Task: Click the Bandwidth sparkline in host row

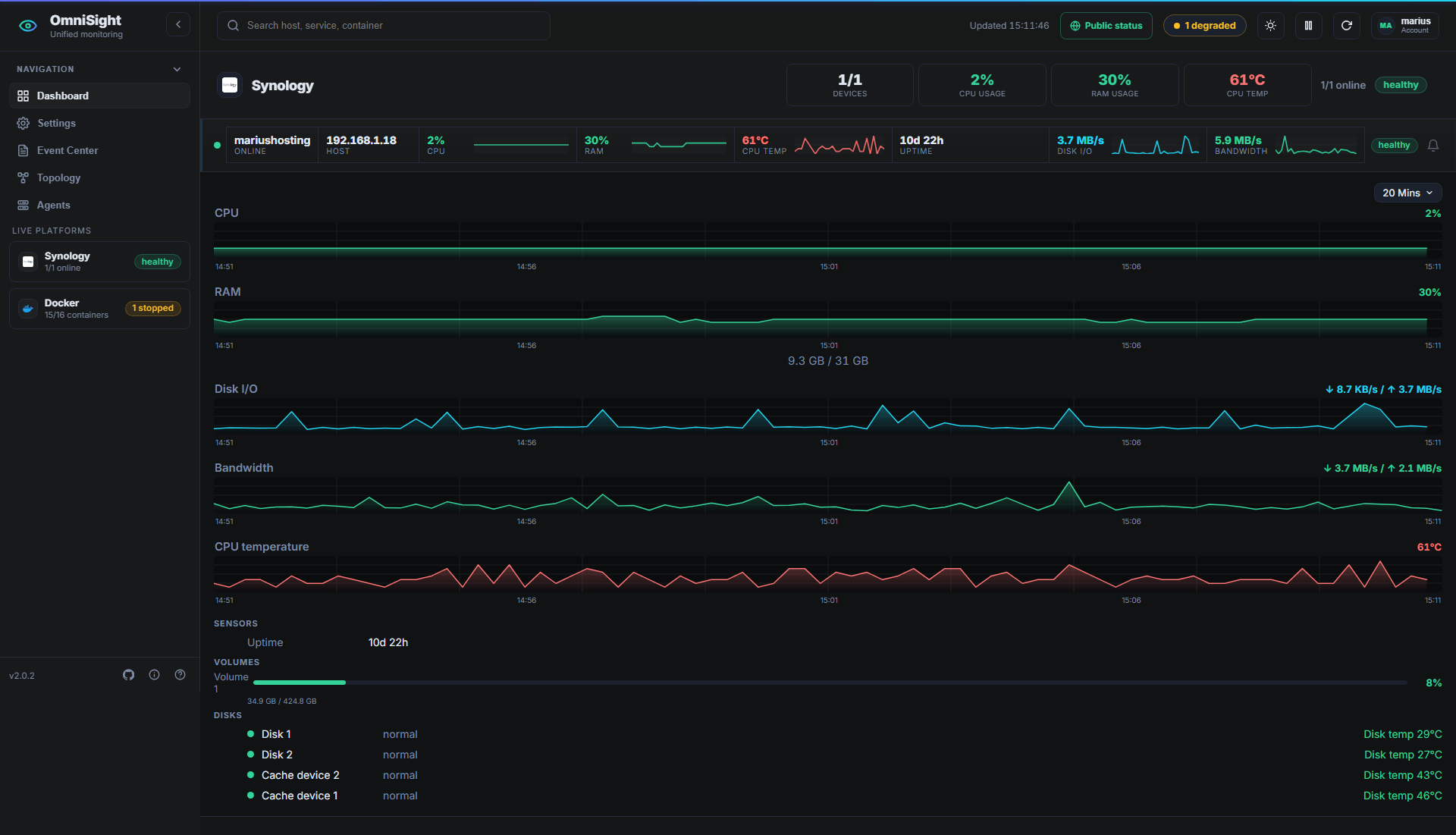Action: coord(1316,146)
